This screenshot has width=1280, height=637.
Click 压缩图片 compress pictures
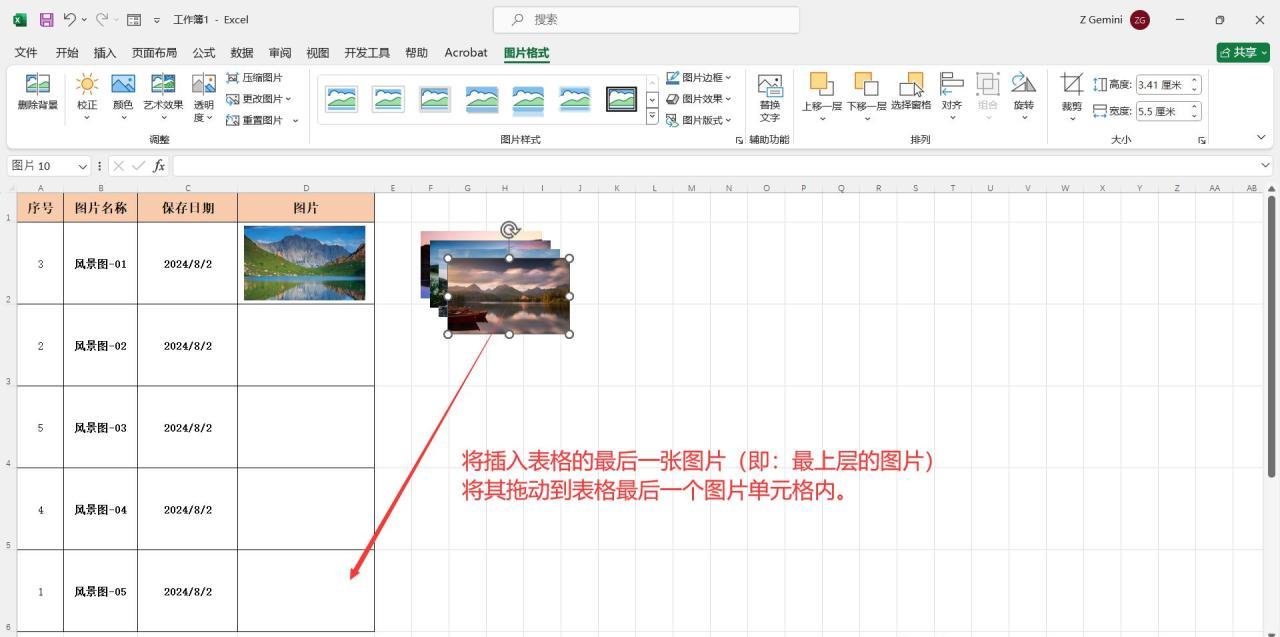click(255, 77)
